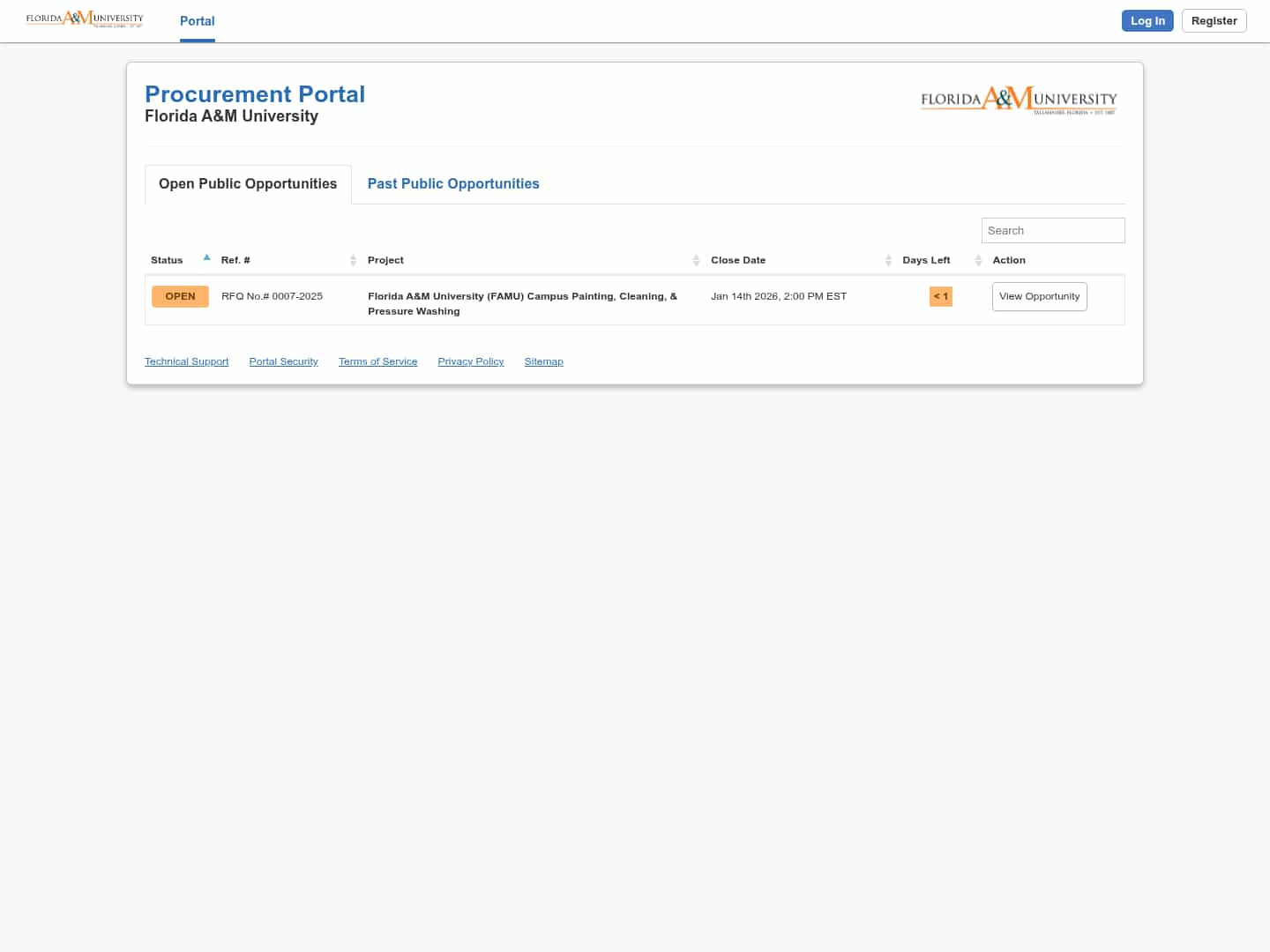Select the Open Public Opportunities tab
Image resolution: width=1270 pixels, height=952 pixels.
[x=248, y=183]
